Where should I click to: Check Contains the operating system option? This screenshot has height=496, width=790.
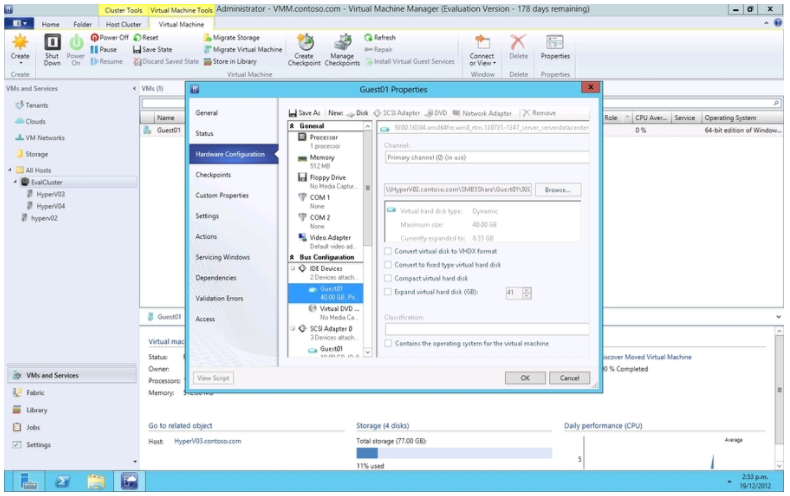388,343
